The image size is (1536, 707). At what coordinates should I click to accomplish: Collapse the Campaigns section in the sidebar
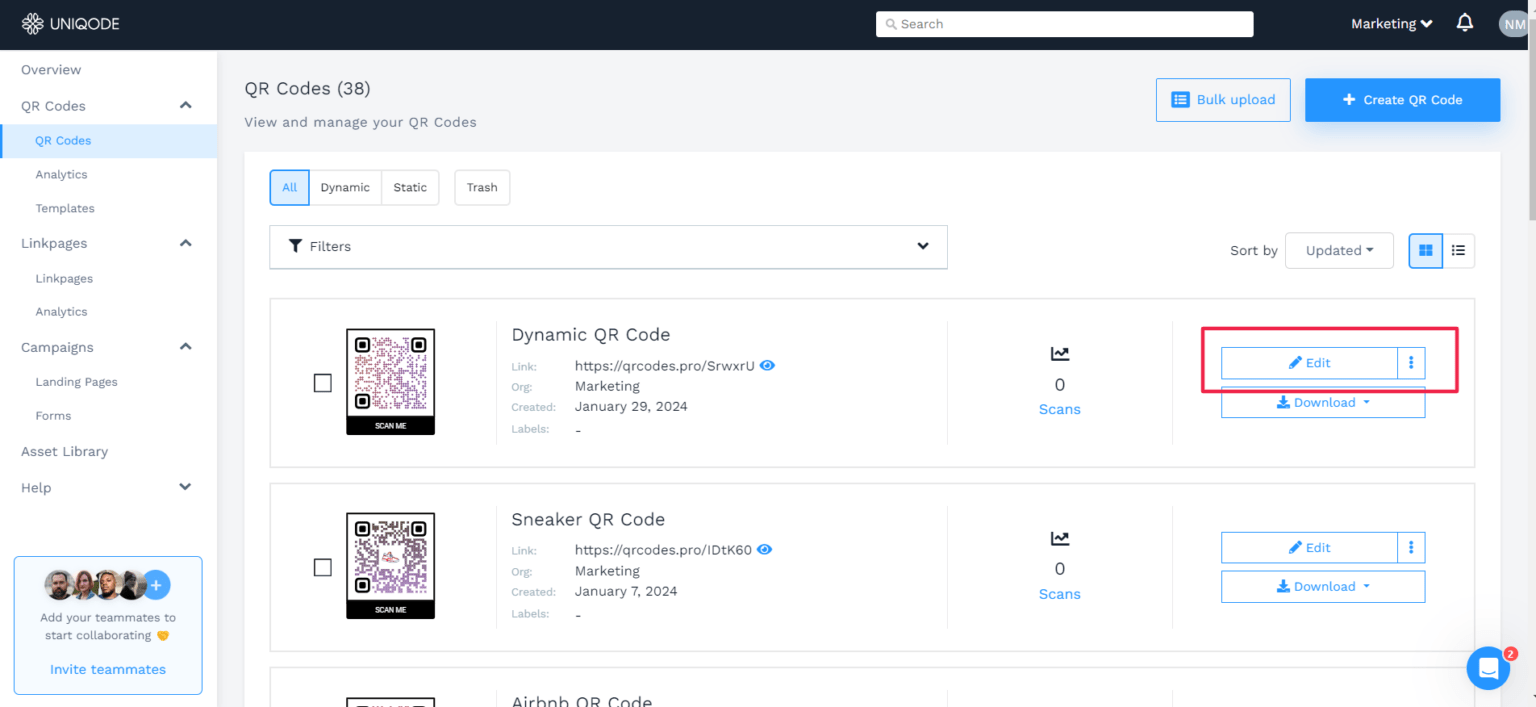185,346
